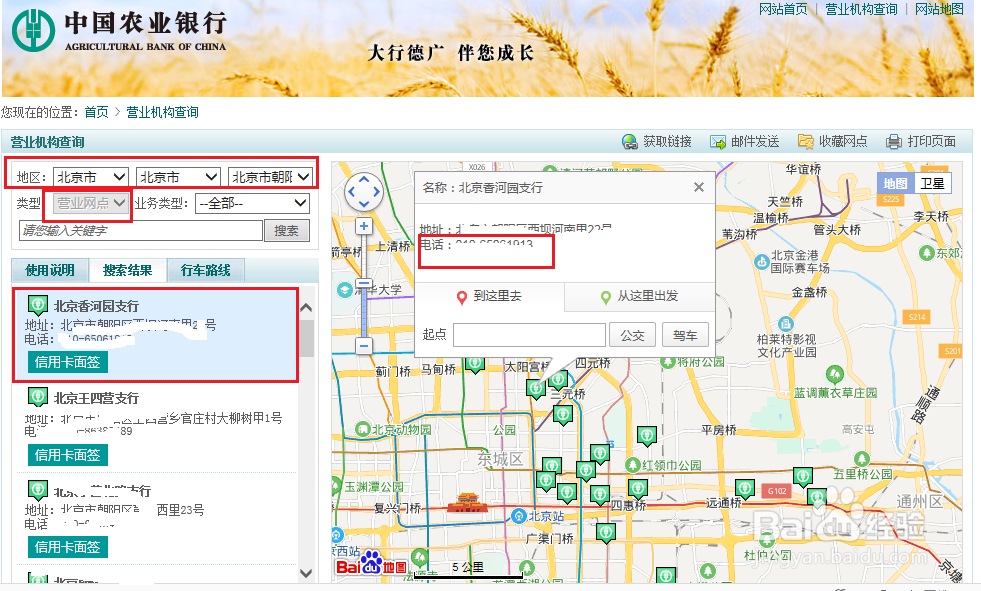The width and height of the screenshot is (981, 591).
Task: Click the keyword search input field
Action: 141,231
